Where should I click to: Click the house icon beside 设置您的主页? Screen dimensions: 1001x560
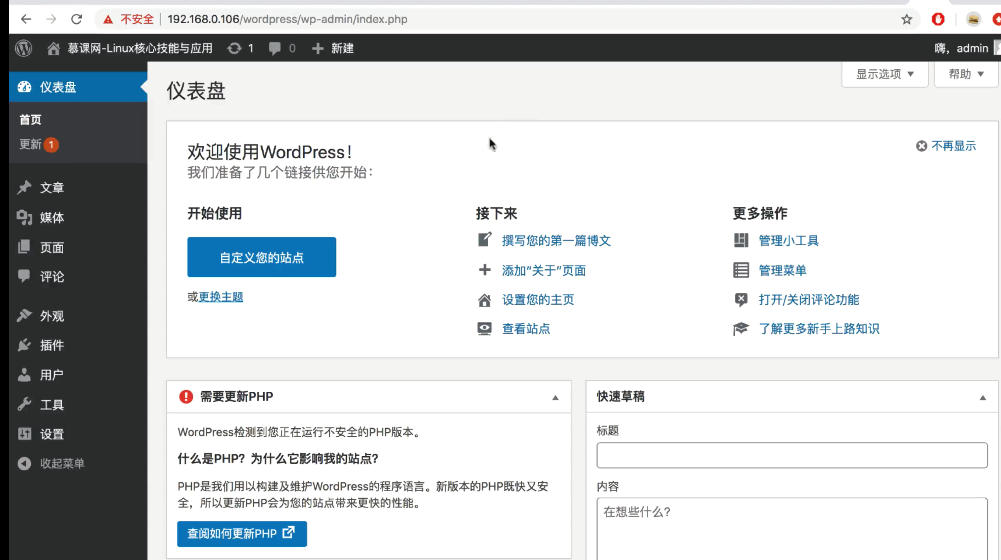485,300
